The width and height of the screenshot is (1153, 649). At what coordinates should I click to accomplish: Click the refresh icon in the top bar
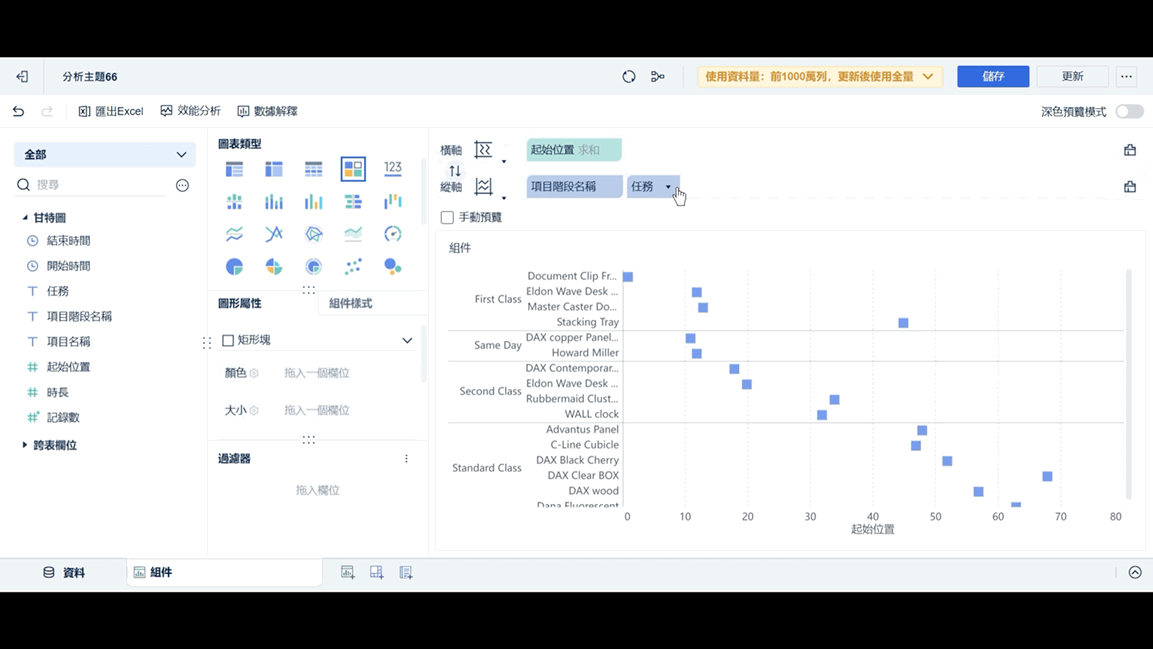pos(628,76)
